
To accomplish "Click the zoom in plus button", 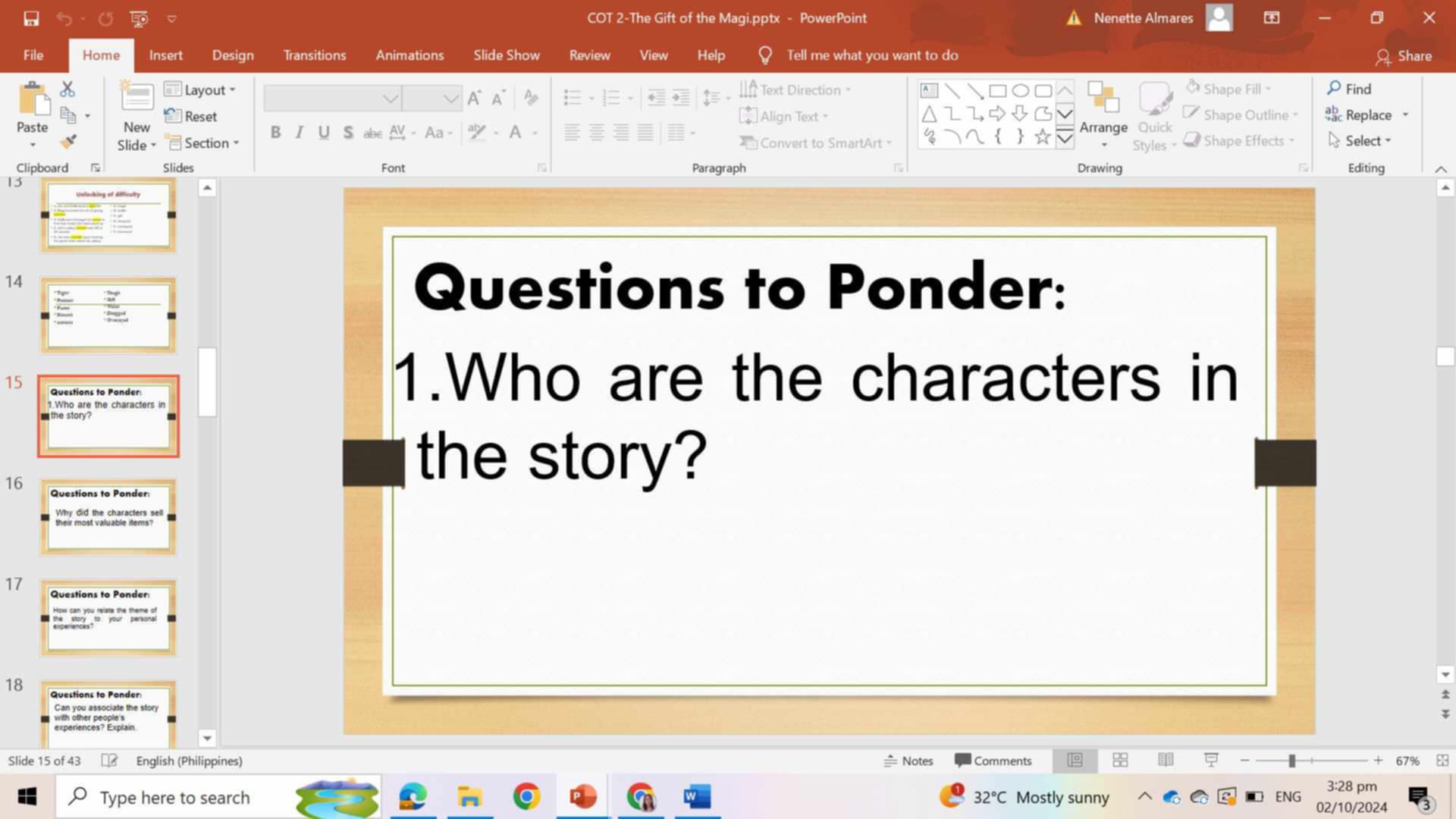I will tap(1378, 760).
